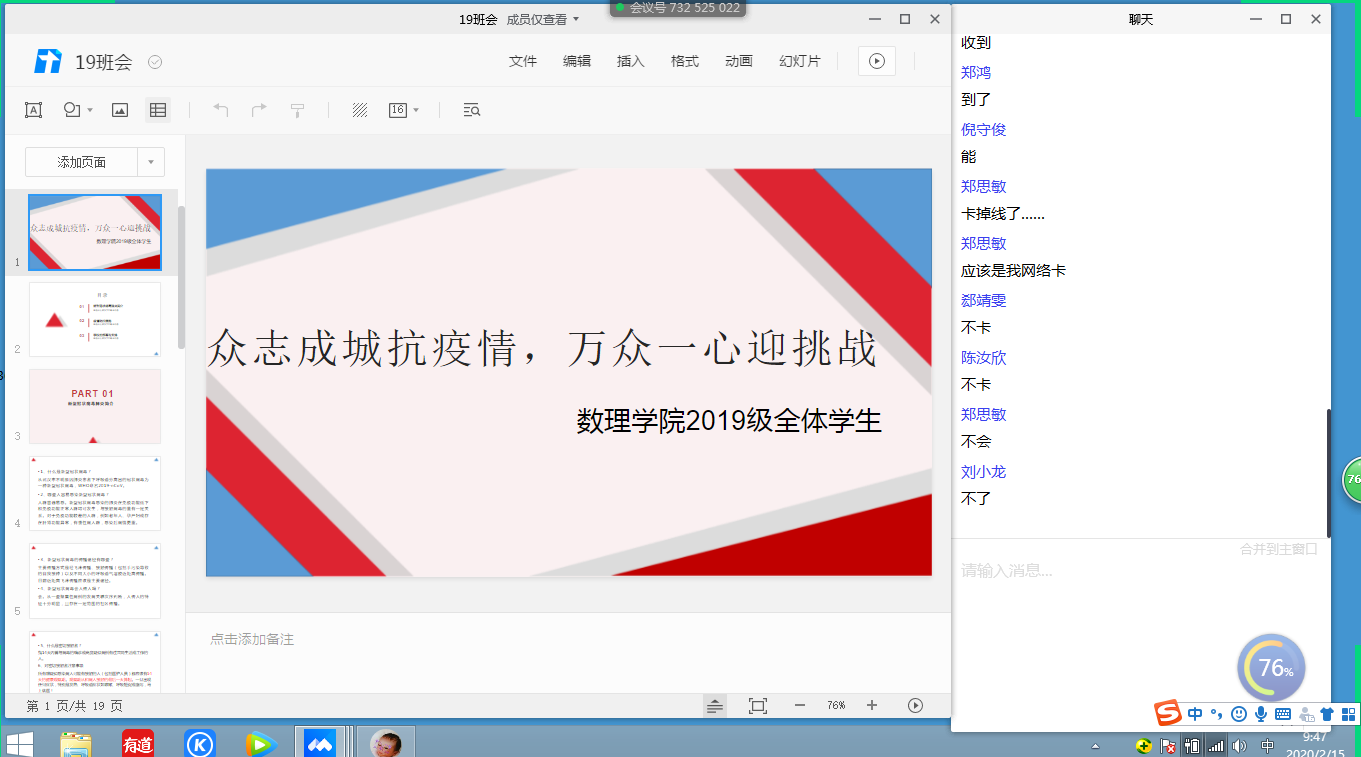
Task: Open the 添加页面 dropdown arrow
Action: pyautogui.click(x=151, y=162)
